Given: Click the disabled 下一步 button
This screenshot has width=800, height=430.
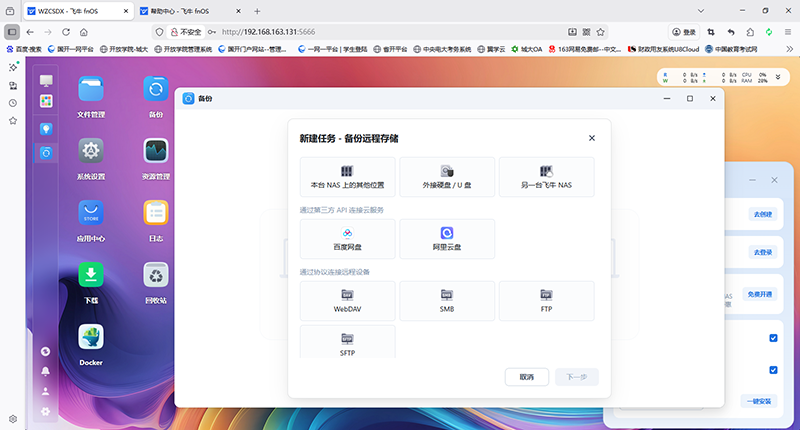Looking at the screenshot, I should [577, 377].
